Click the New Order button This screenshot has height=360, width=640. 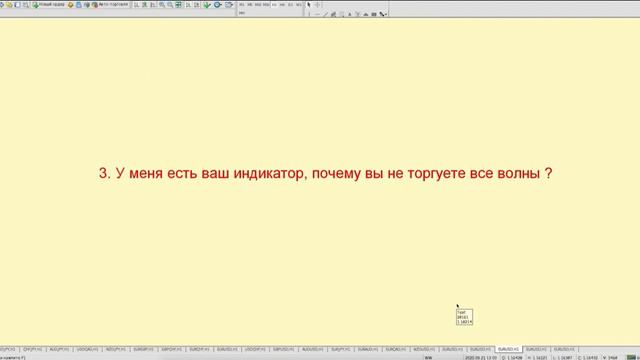click(49, 5)
